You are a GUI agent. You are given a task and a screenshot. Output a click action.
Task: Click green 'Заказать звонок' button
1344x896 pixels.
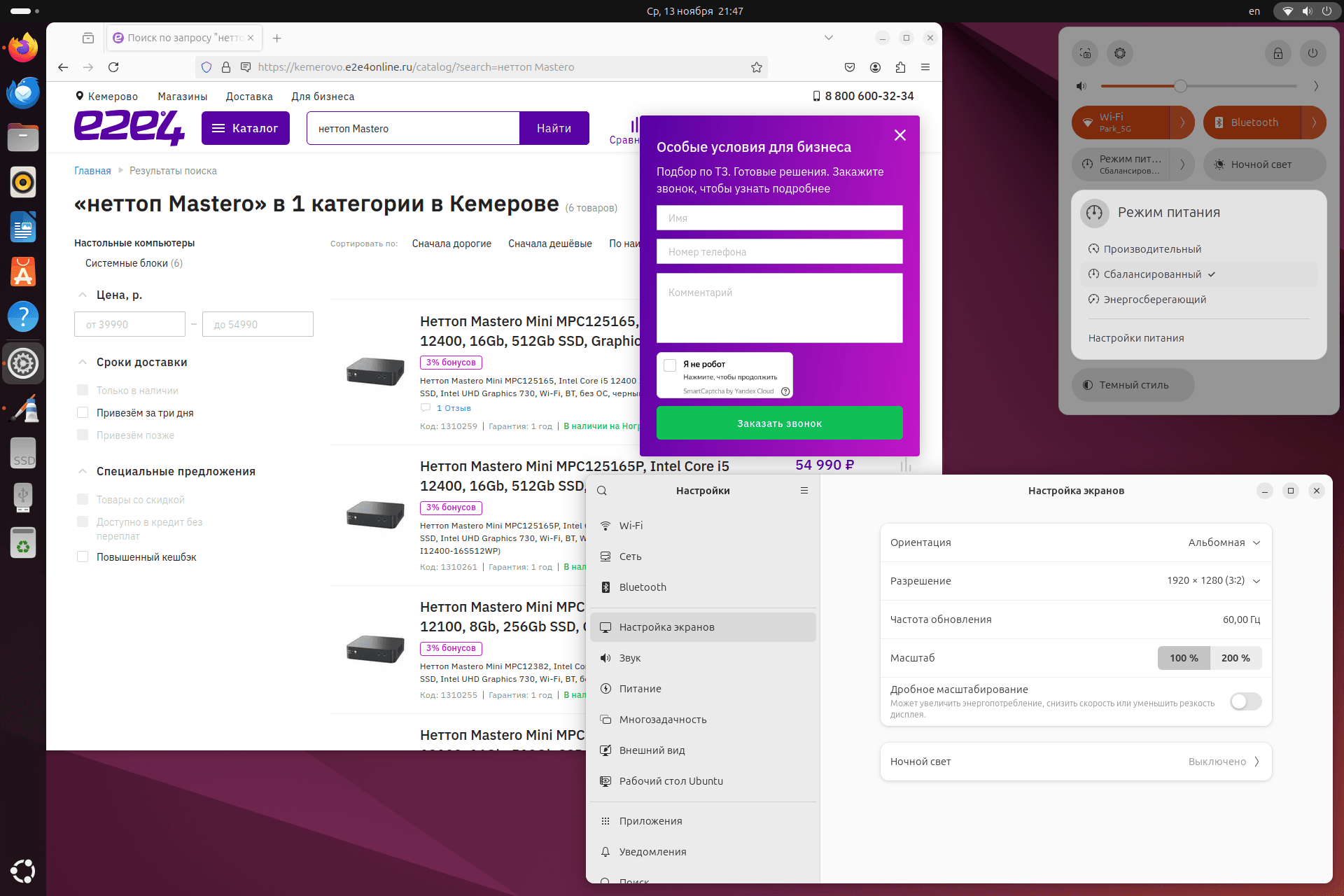click(x=780, y=423)
